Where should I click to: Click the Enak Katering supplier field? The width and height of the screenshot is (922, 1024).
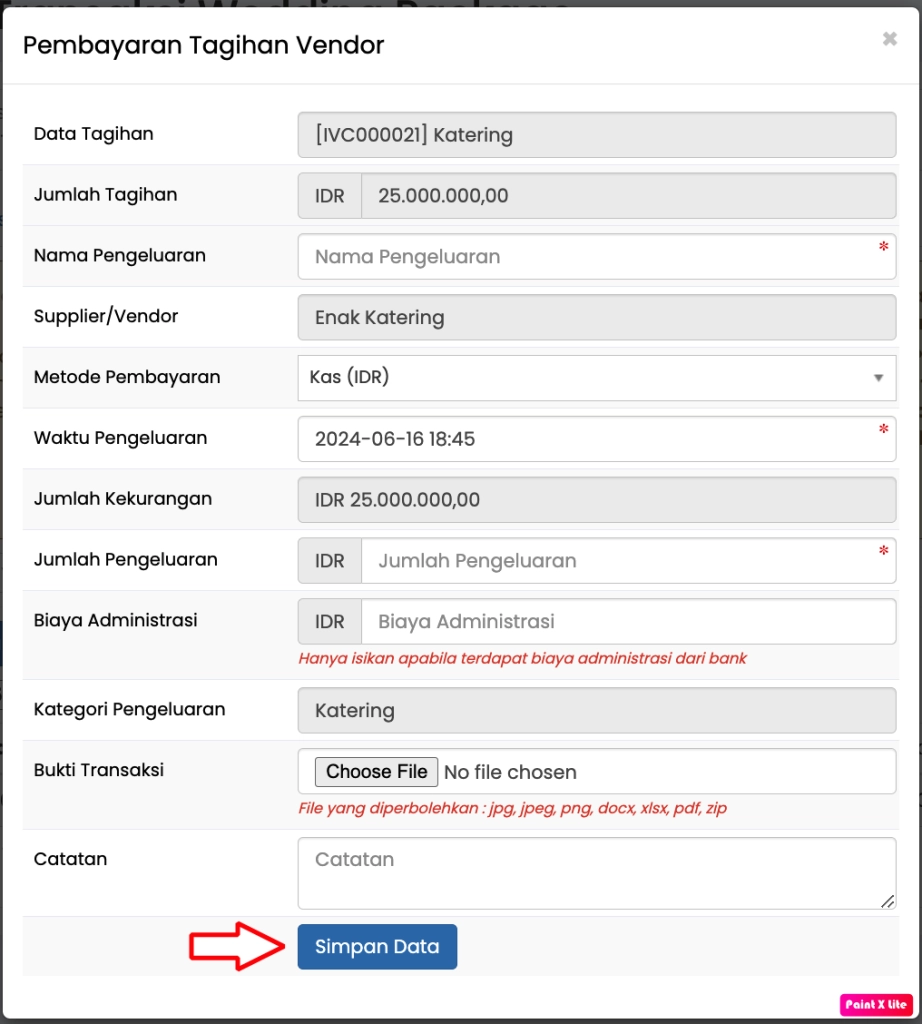point(596,317)
